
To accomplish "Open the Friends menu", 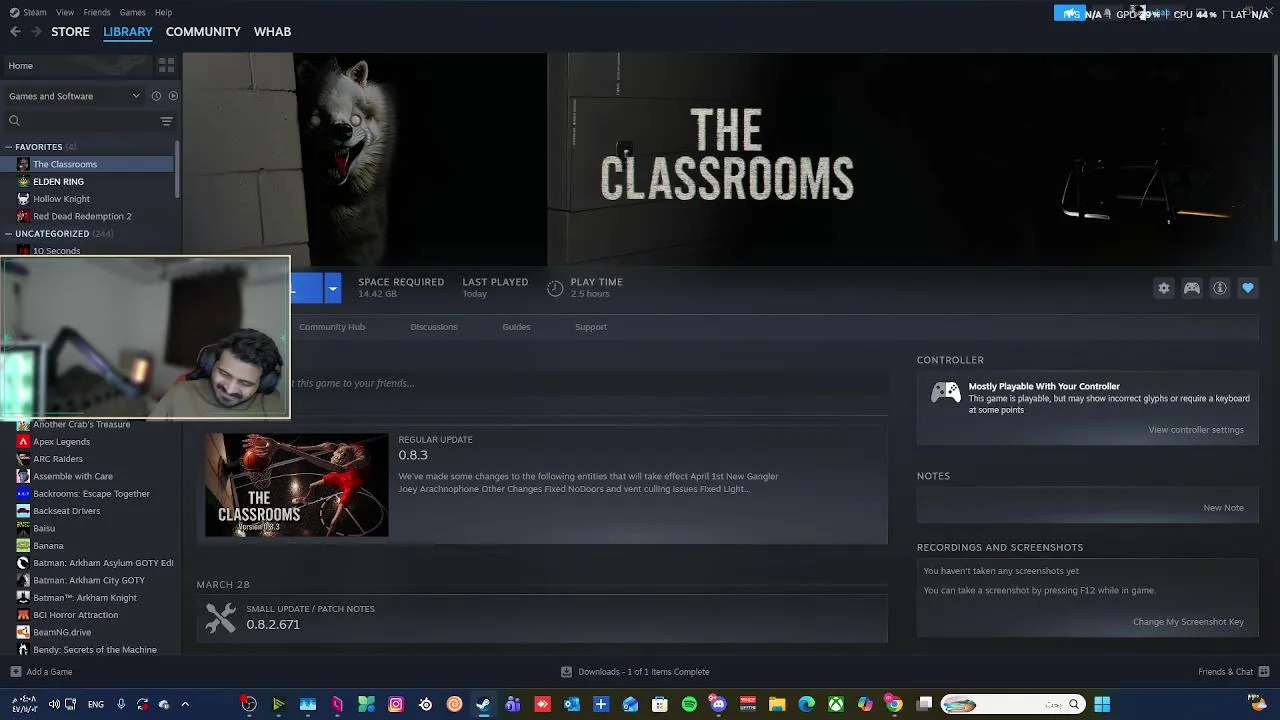I will click(97, 12).
